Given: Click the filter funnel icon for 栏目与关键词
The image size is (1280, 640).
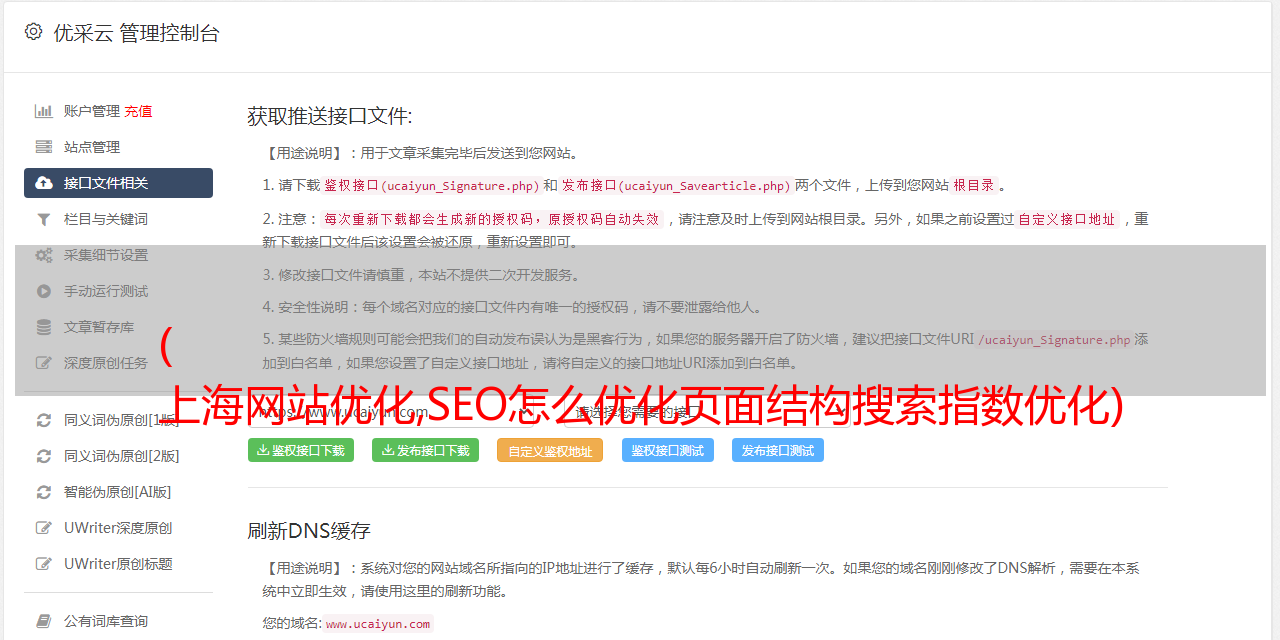Looking at the screenshot, I should (x=44, y=219).
